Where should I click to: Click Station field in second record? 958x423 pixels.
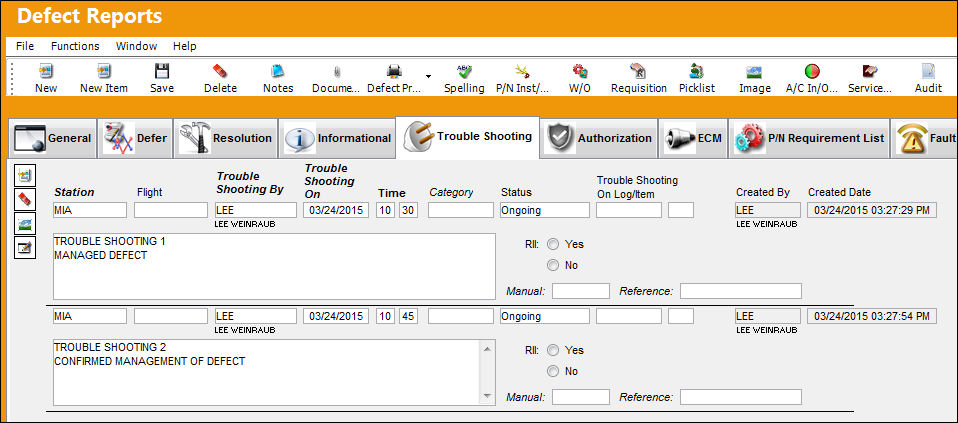coord(90,316)
